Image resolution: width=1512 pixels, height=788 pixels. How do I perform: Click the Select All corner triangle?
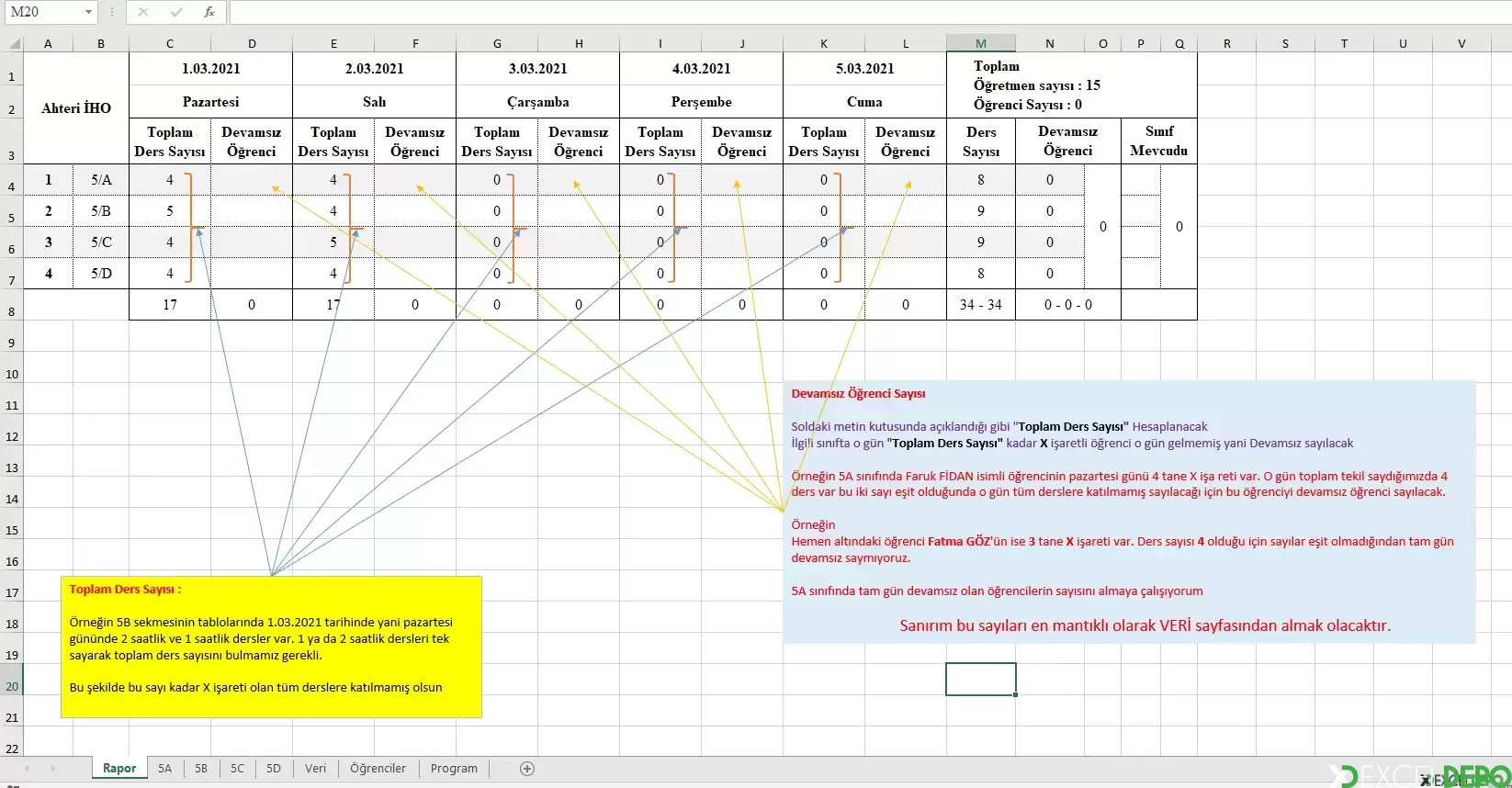tap(13, 43)
